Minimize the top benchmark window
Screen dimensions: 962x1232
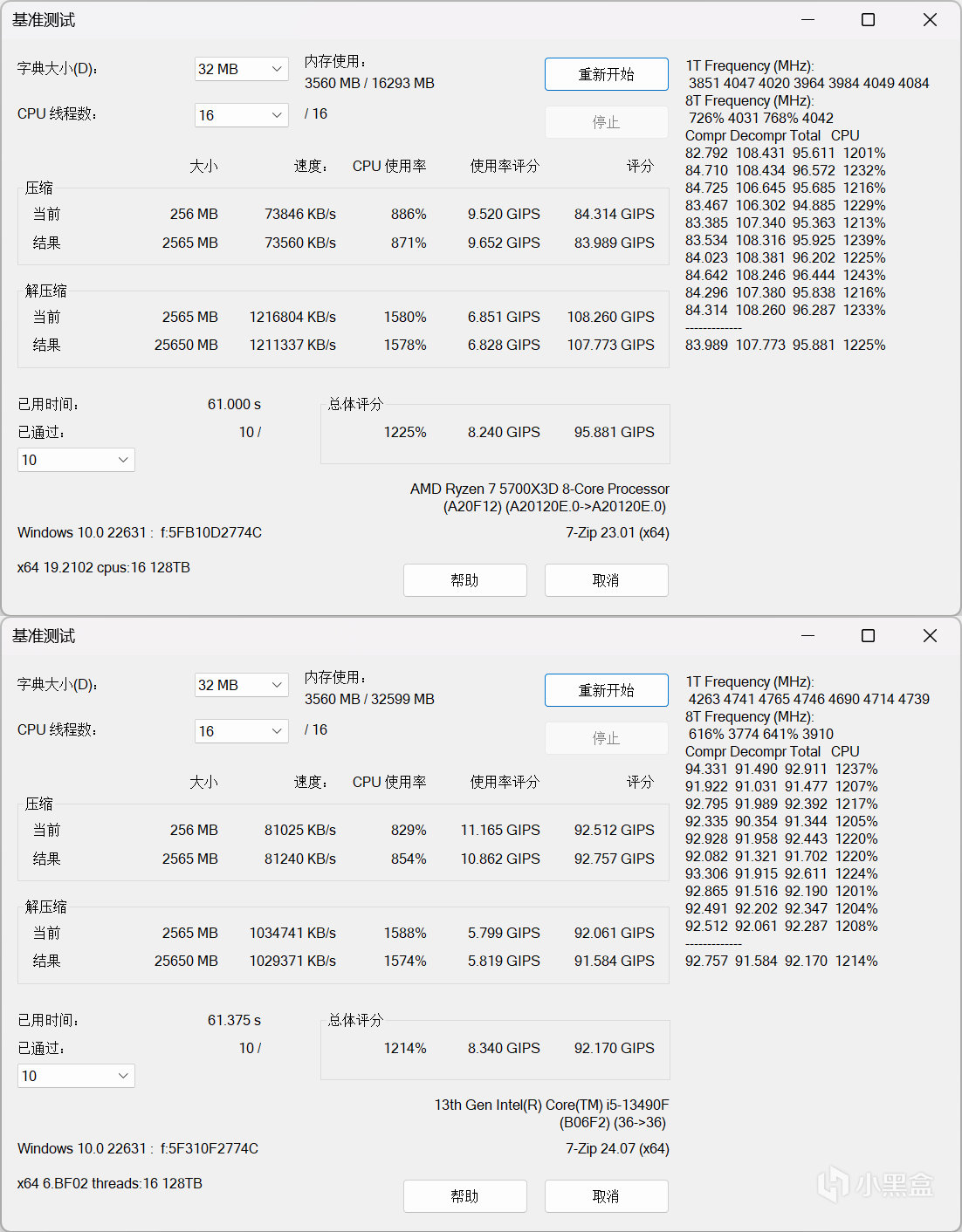(807, 19)
